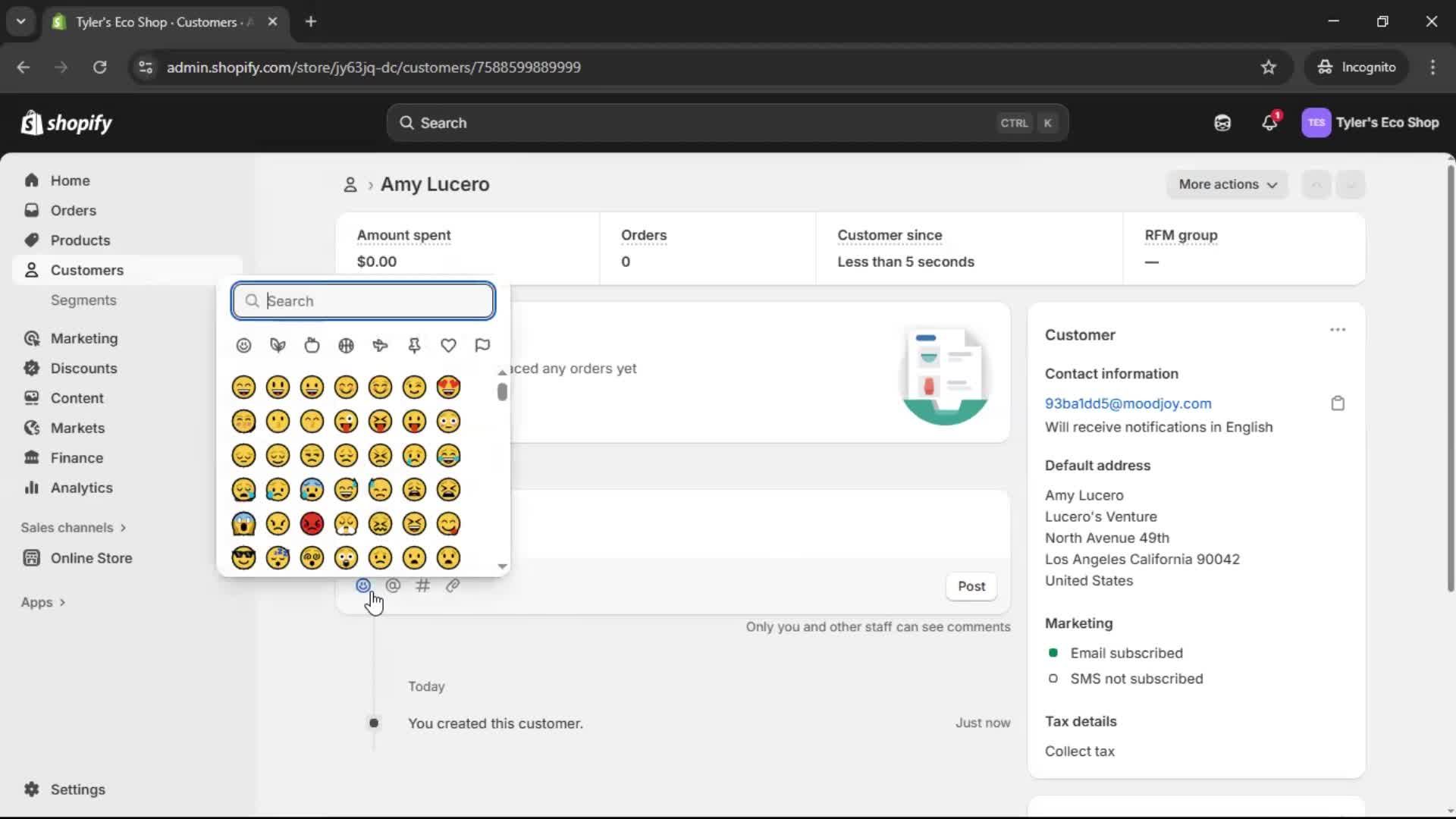Open Analytics in the sidebar
The height and width of the screenshot is (819, 1456).
(x=81, y=488)
